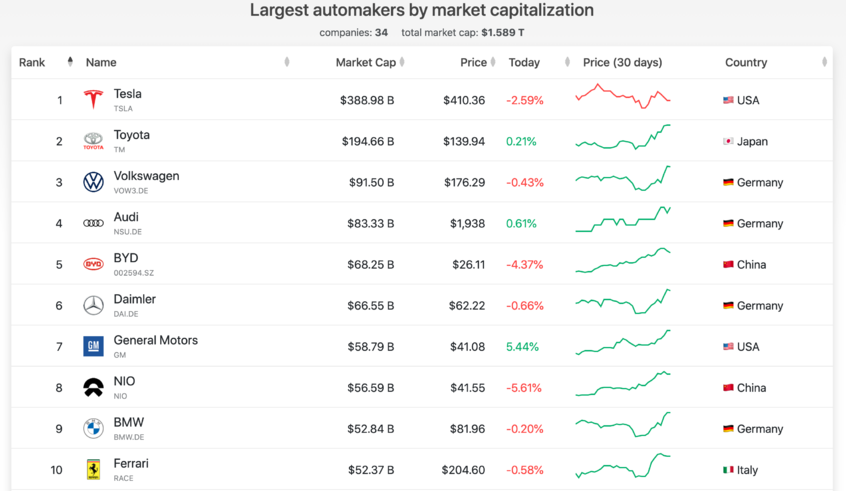Open the Tesla company link

pos(127,94)
